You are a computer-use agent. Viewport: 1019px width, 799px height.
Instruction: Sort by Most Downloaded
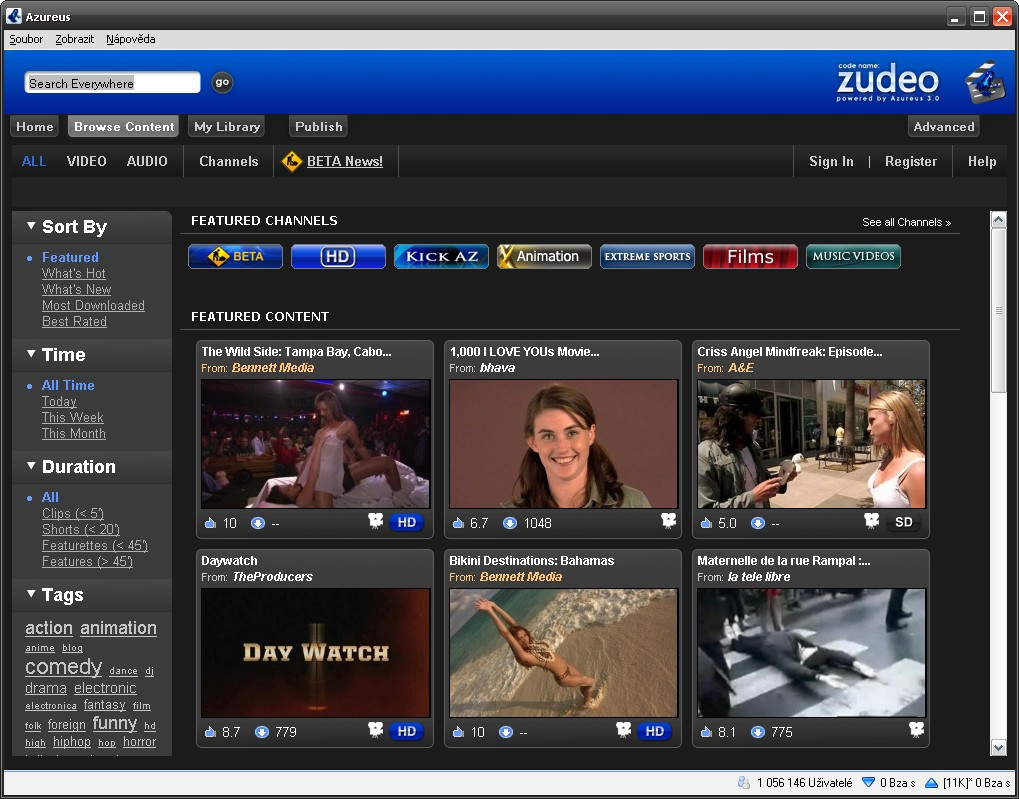pos(93,305)
